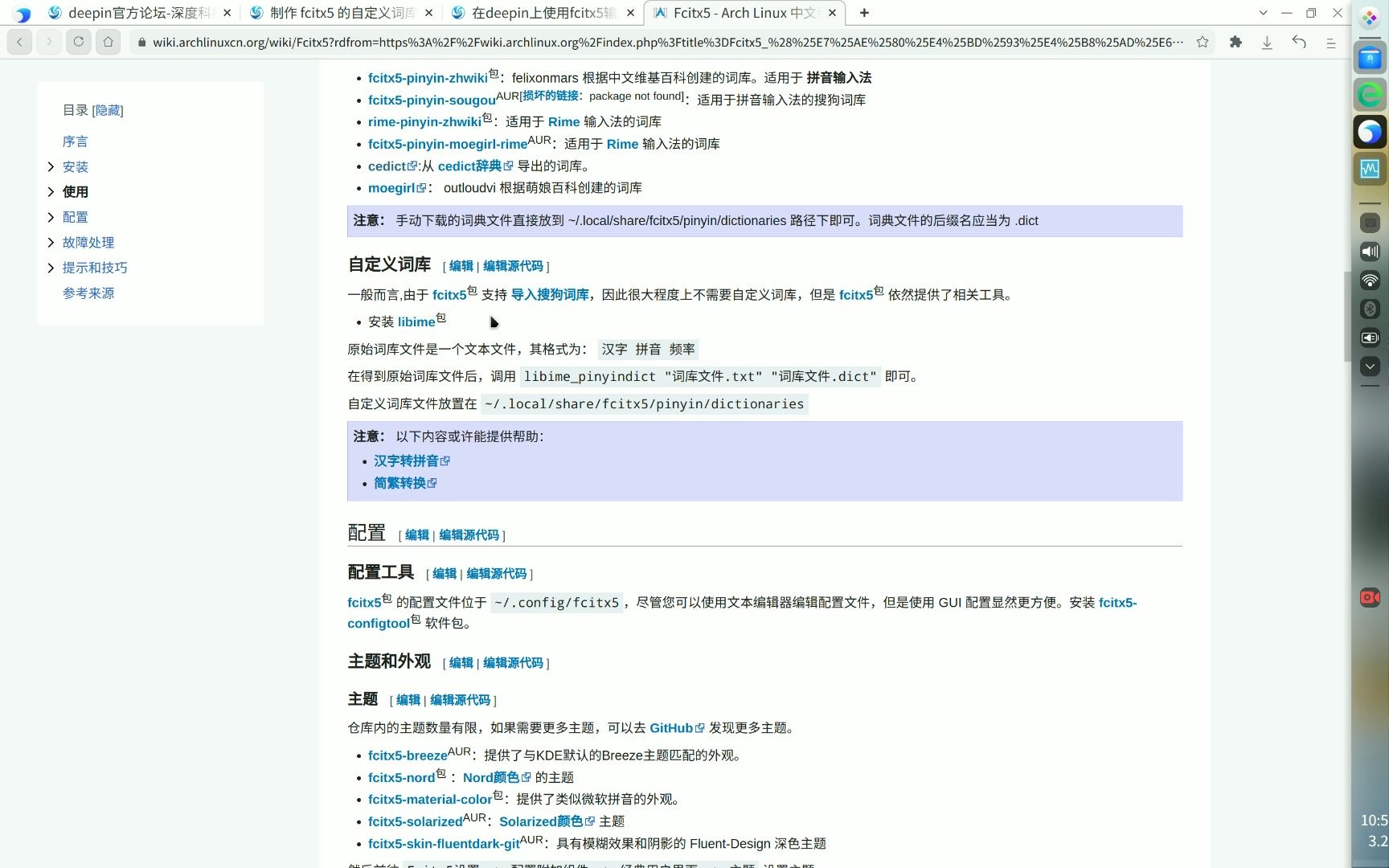Jump to 参考来源 in the contents

click(88, 293)
